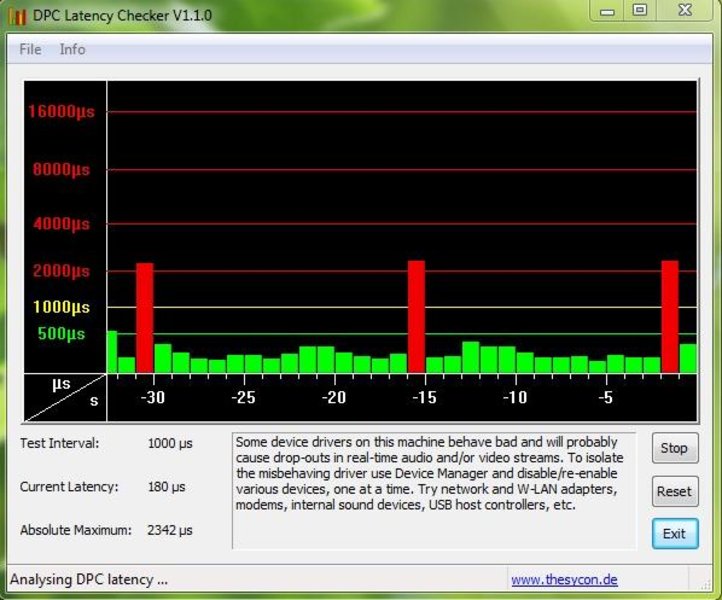Close the DPC Latency Checker window
The height and width of the screenshot is (600, 722).
click(x=685, y=10)
